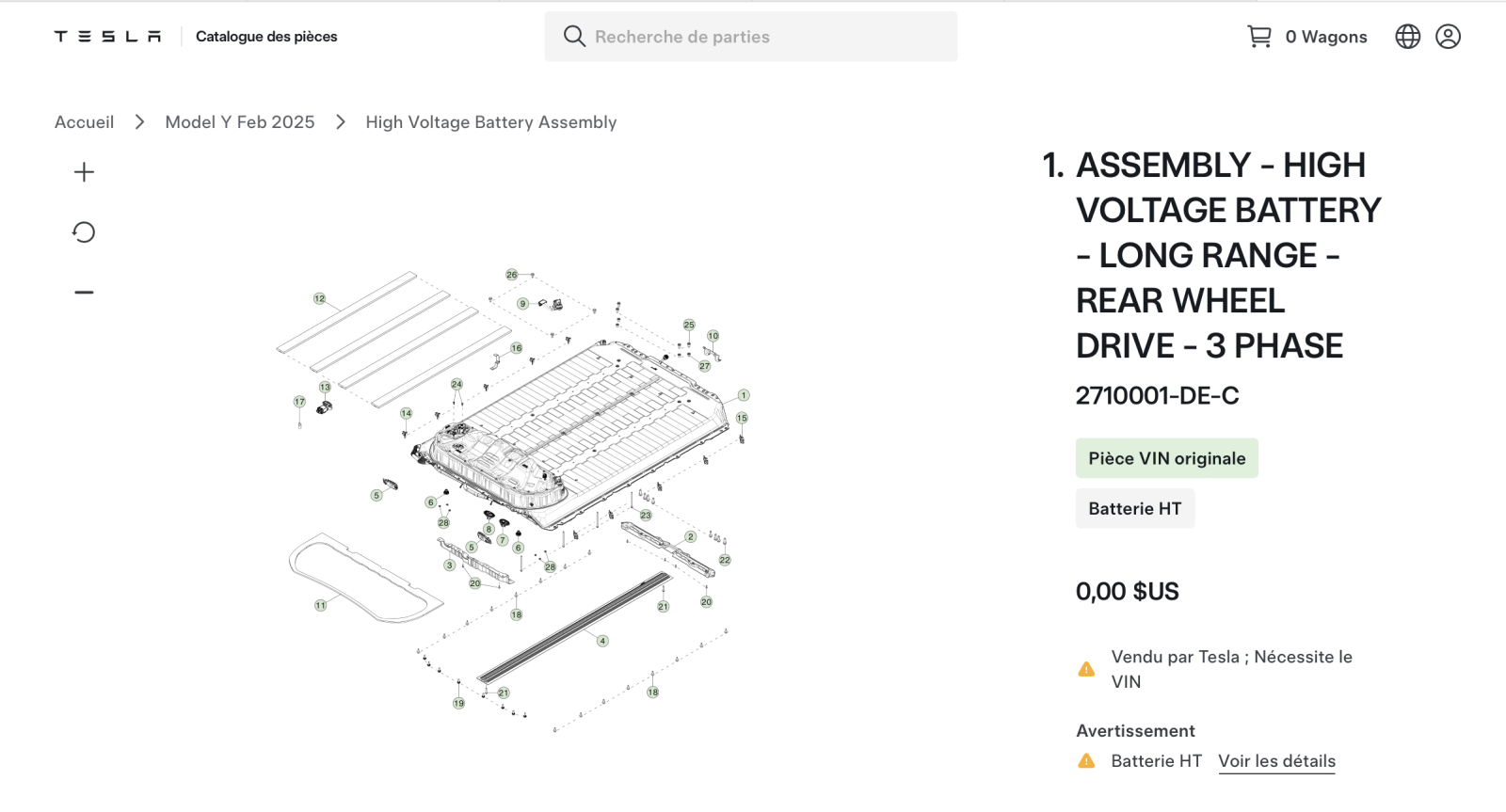Focus the Recherche de parties search field
The height and width of the screenshot is (812, 1506).
point(751,37)
